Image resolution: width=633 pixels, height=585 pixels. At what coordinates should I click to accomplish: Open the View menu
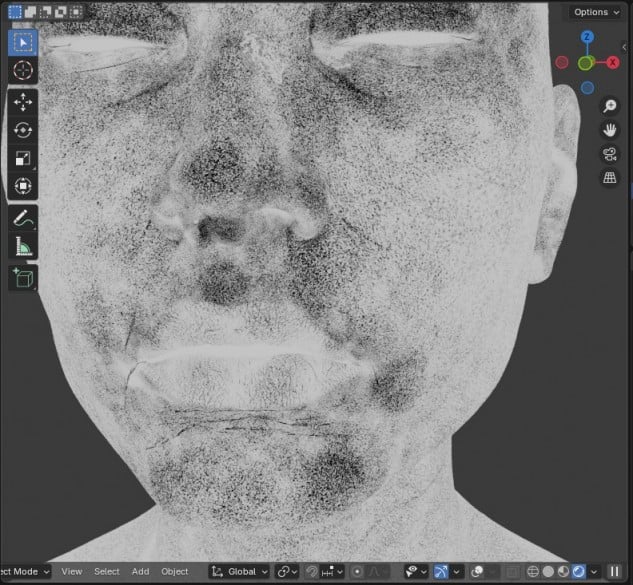tap(72, 572)
